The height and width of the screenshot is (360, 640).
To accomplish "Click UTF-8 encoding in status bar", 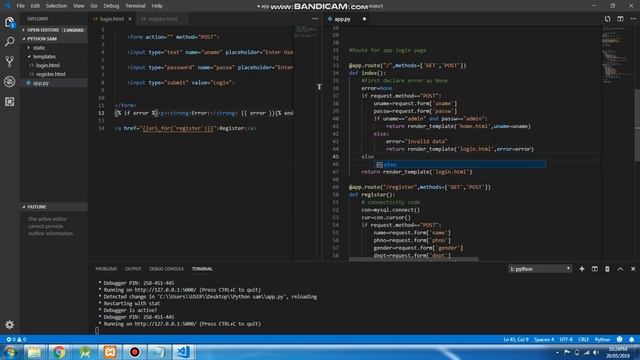I will (x=566, y=339).
